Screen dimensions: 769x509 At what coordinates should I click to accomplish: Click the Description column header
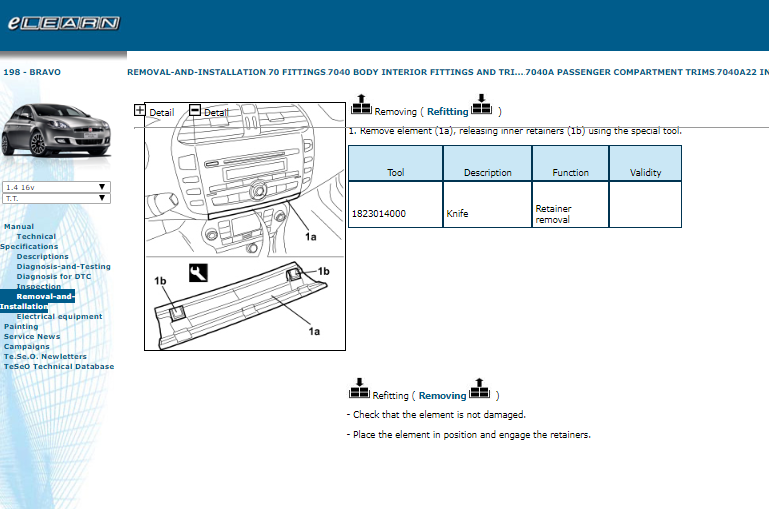487,164
